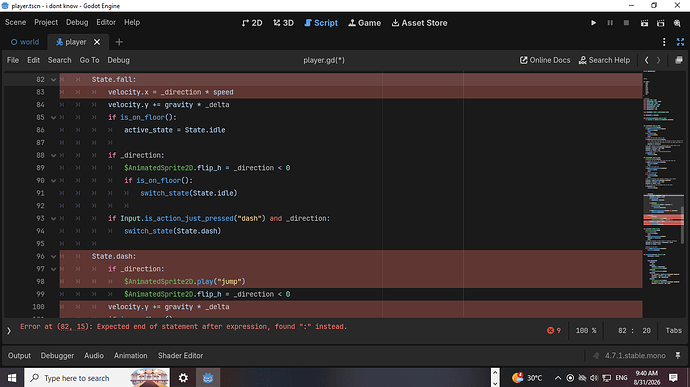Switch to the world scene tab
690x387 pixels.
(25, 42)
